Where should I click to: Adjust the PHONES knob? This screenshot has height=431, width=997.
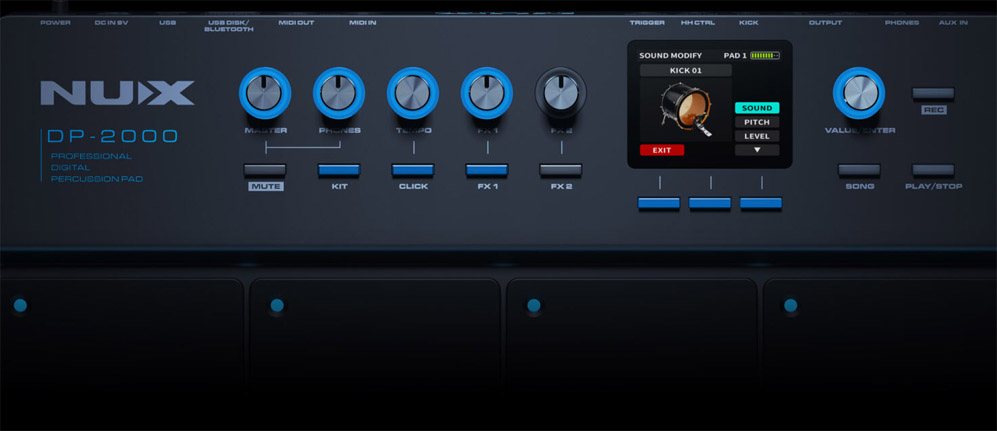338,93
